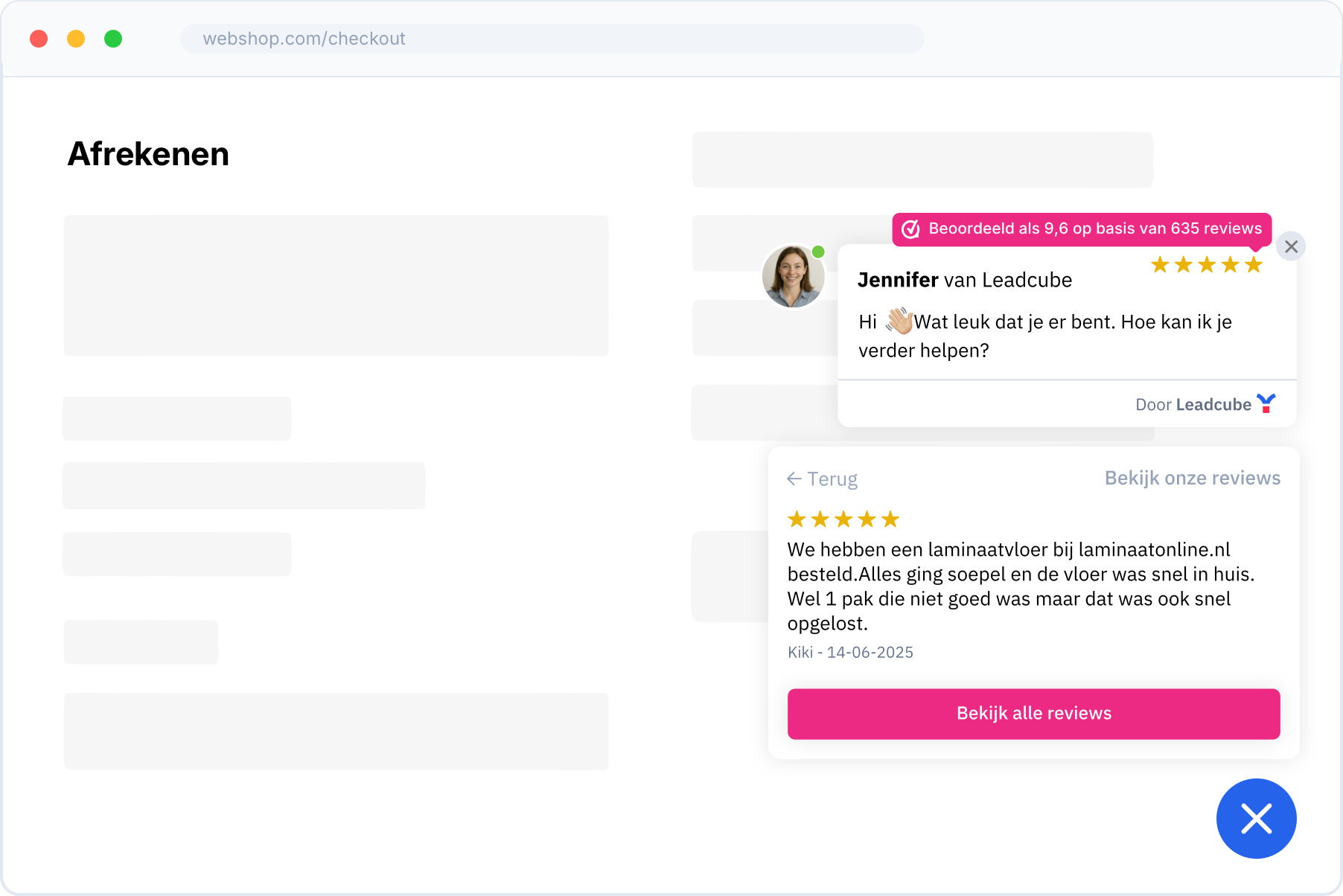Screen dimensions: 1343x896
Task: Click the Bekijk alle reviews button
Action: [1033, 714]
